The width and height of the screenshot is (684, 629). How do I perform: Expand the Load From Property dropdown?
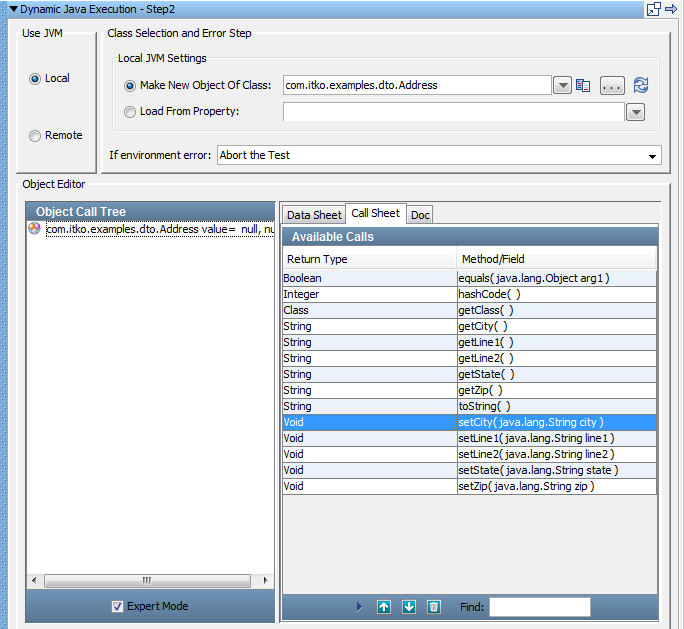coord(635,112)
